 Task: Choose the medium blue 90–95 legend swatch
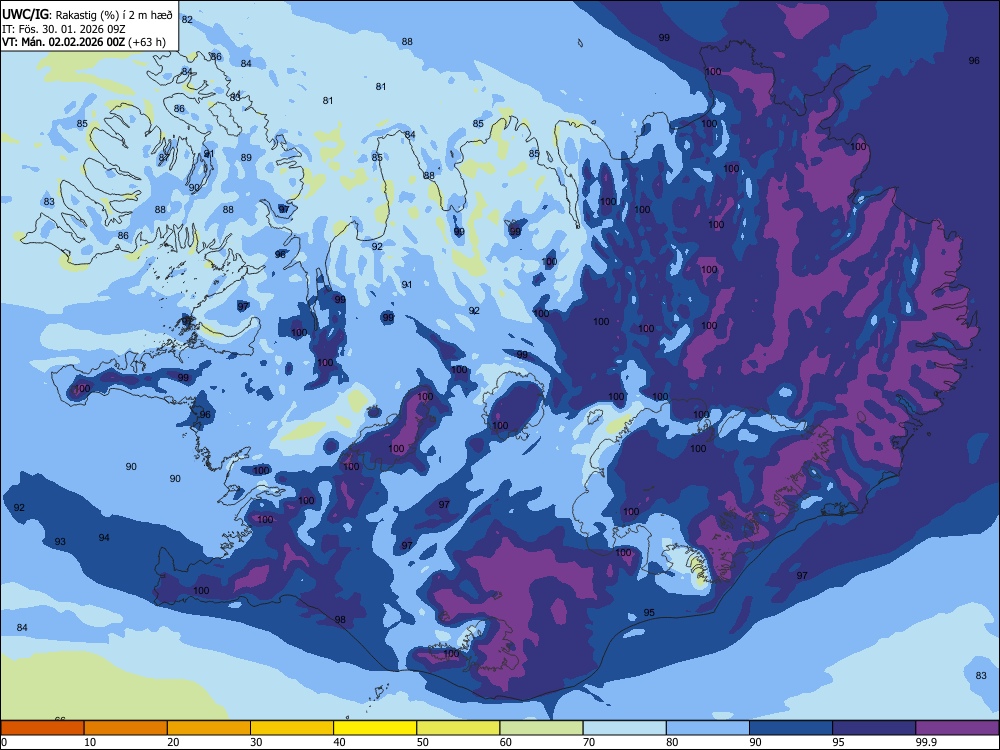click(x=791, y=728)
